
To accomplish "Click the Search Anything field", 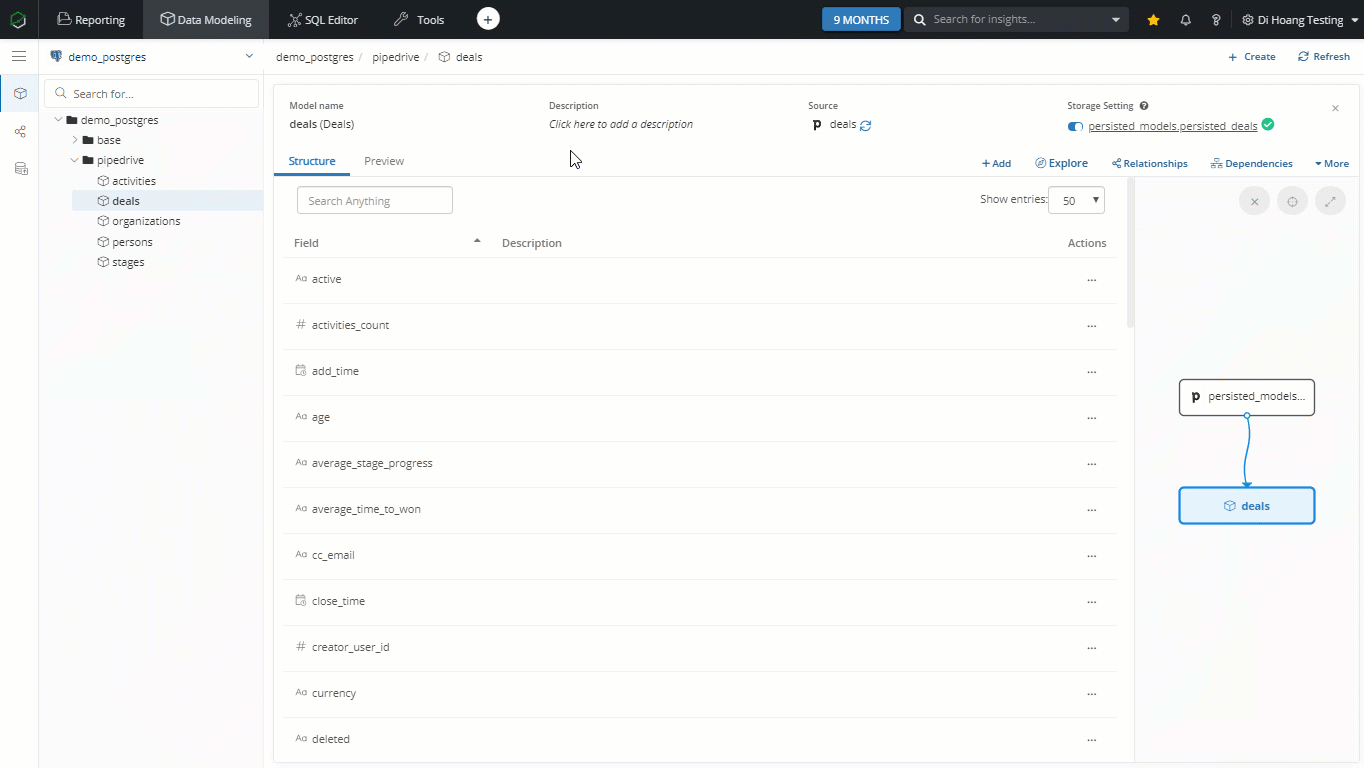I will point(375,201).
